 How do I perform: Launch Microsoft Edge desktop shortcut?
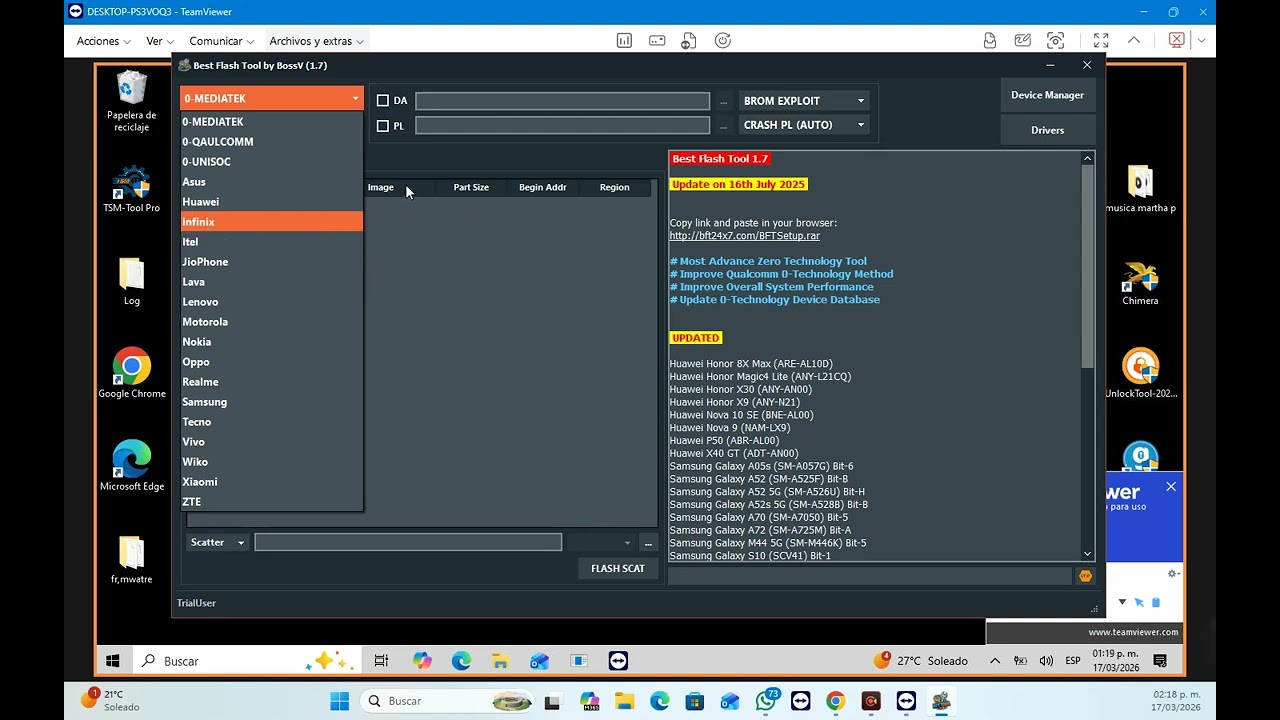(x=131, y=466)
